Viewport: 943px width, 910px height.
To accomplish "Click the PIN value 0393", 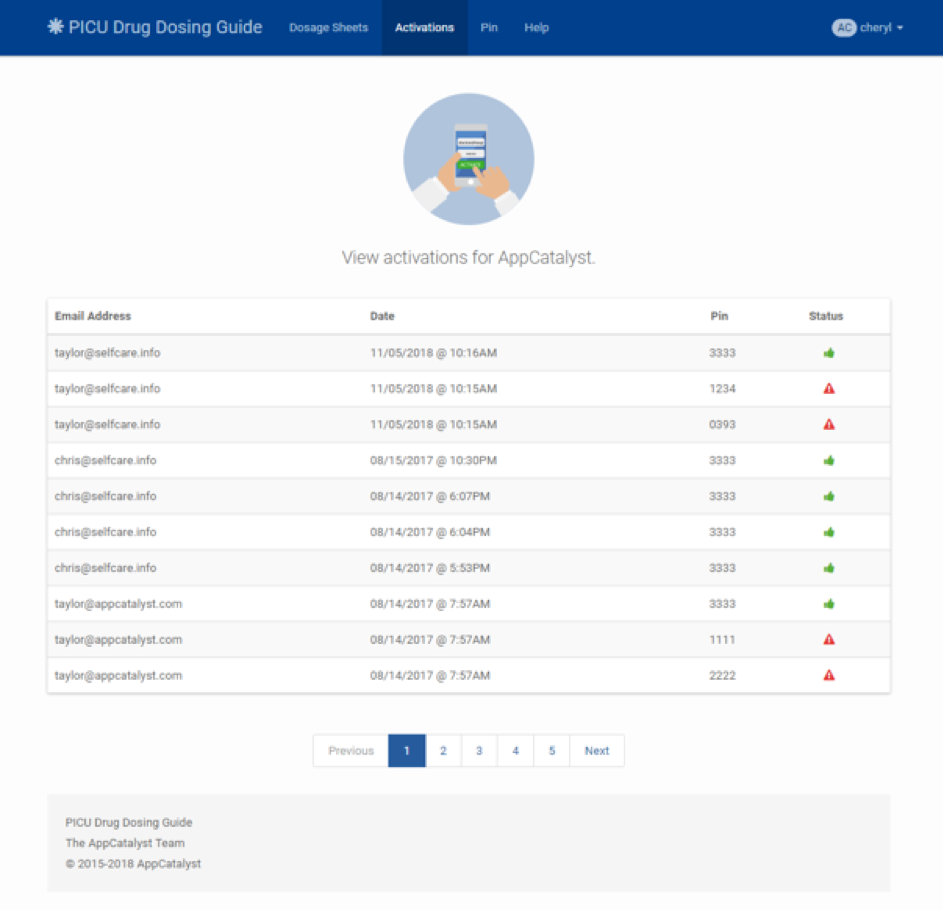I will click(x=722, y=425).
